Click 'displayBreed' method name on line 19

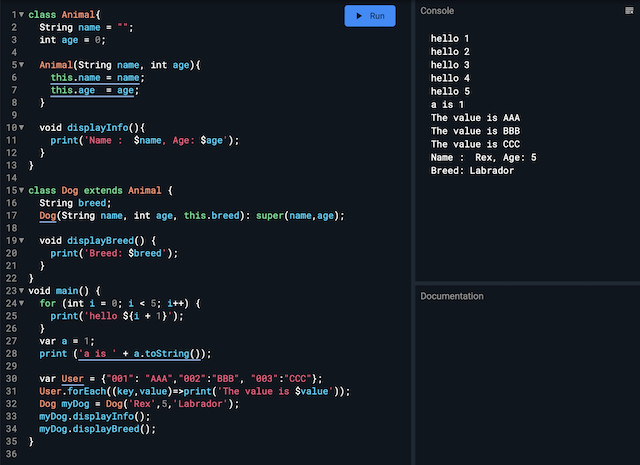101,241
